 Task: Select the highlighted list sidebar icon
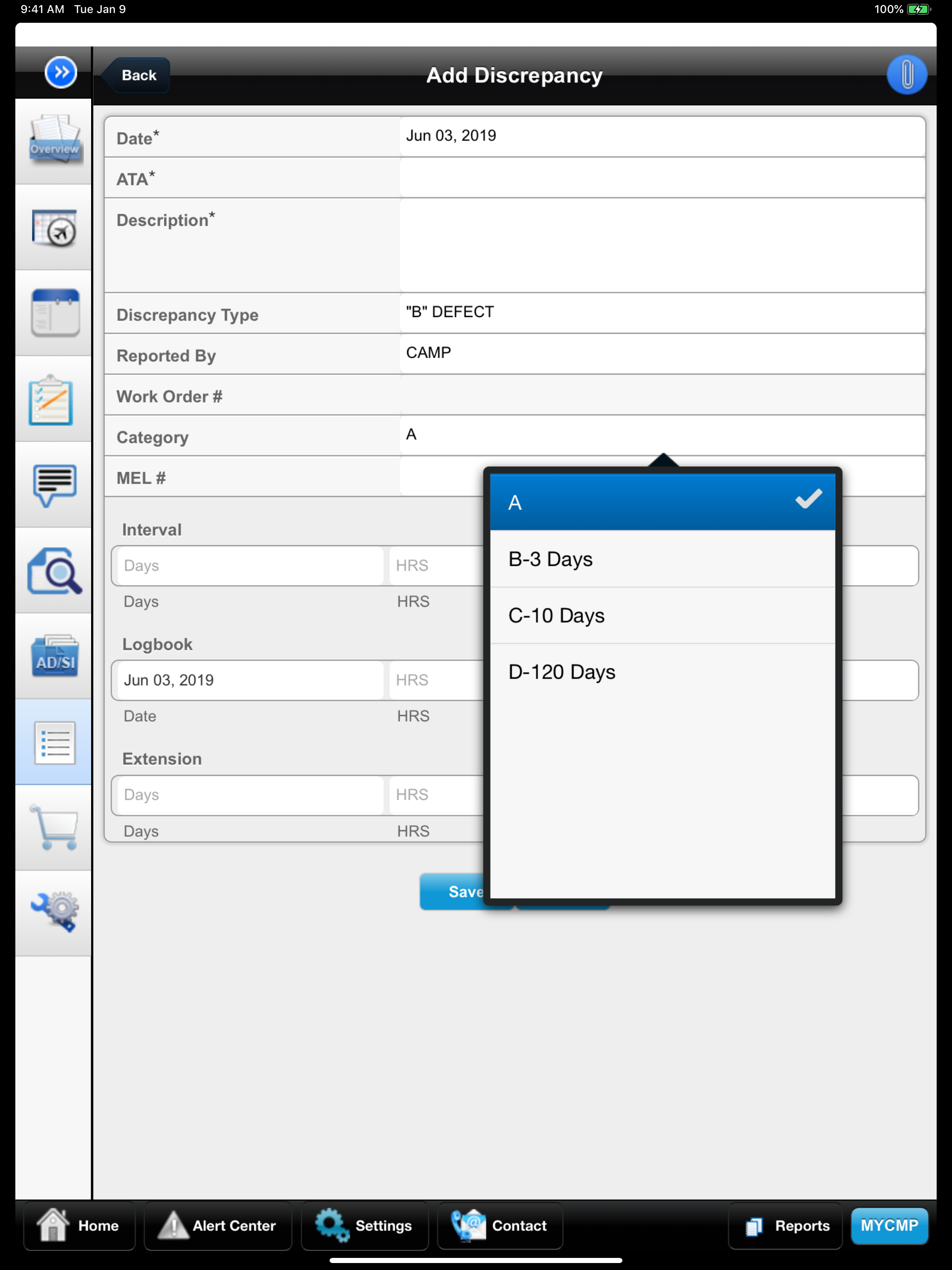click(x=54, y=742)
